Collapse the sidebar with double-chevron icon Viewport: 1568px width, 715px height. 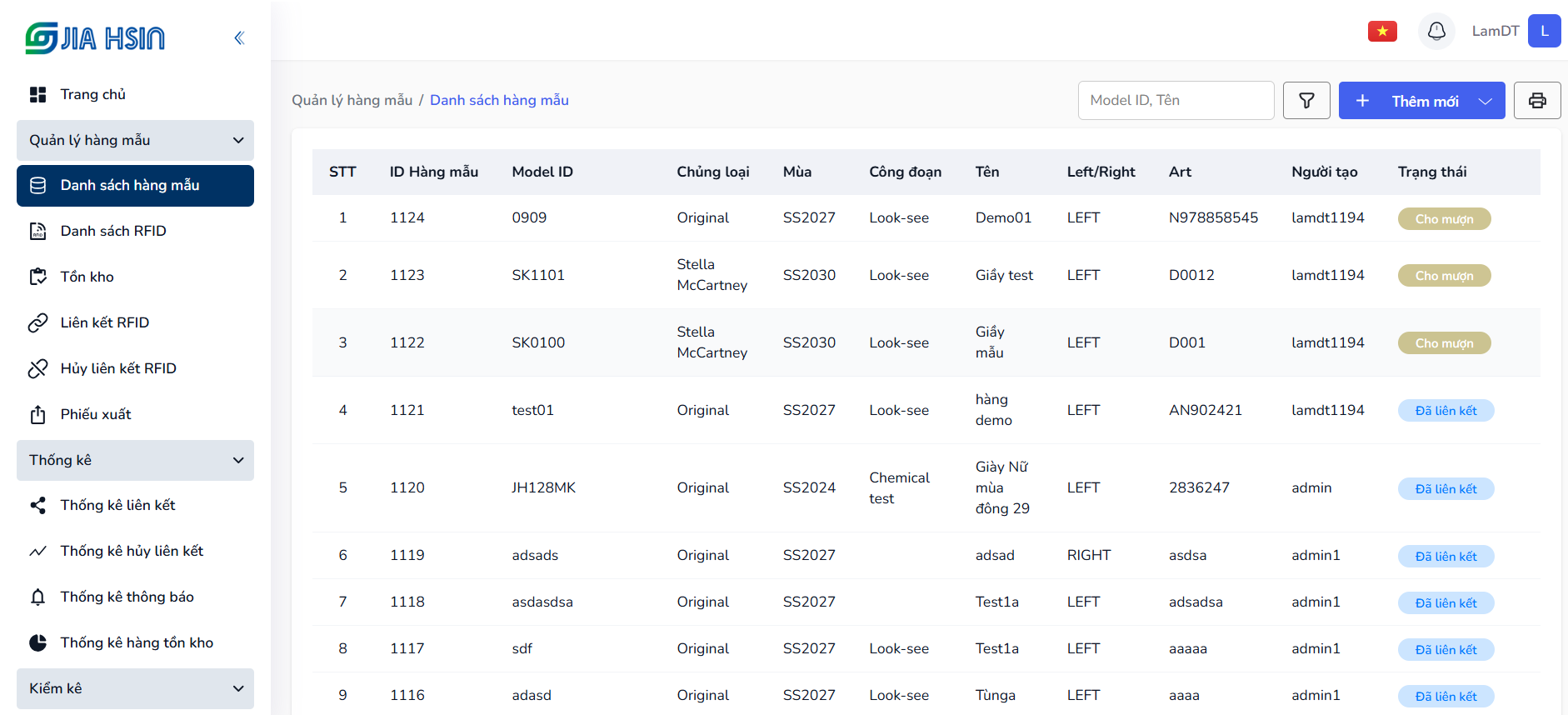(x=239, y=37)
